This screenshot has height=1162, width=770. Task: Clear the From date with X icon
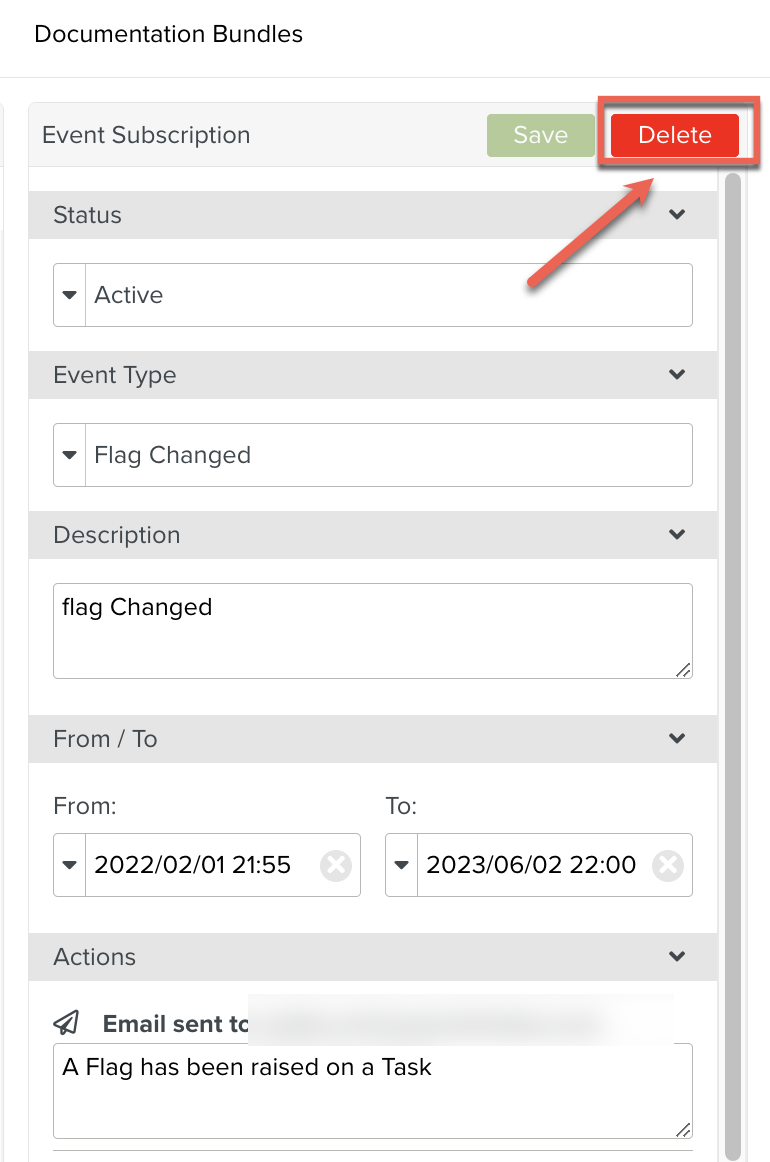(336, 865)
